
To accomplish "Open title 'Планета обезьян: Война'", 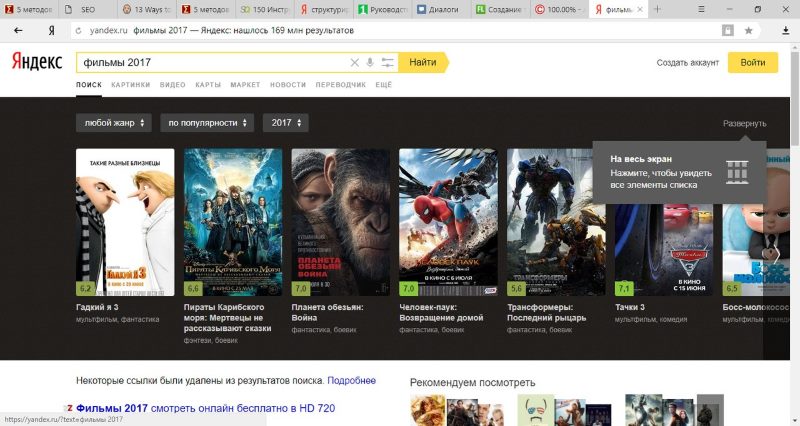I will point(328,312).
